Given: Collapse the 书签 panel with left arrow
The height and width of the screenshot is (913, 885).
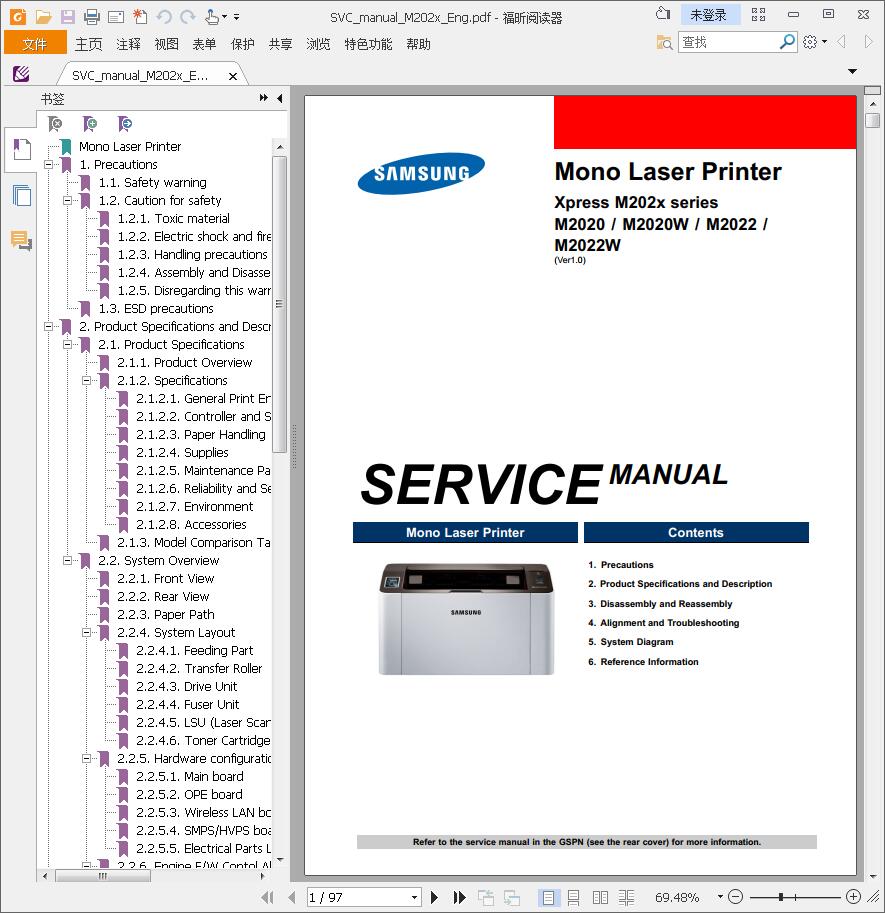Looking at the screenshot, I should 280,98.
